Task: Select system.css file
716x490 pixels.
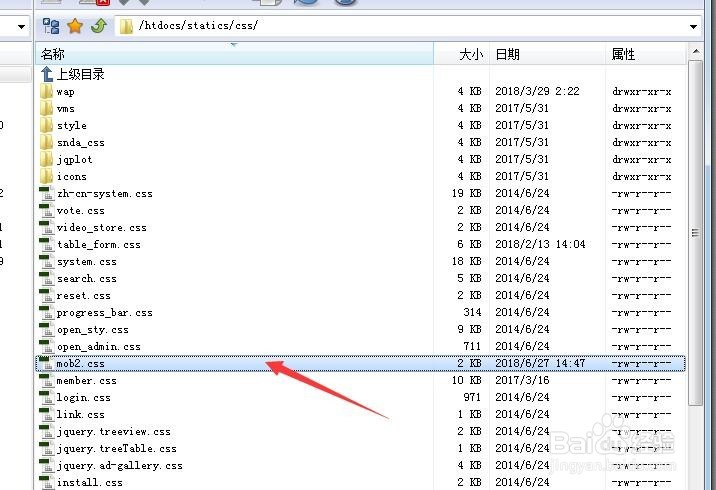Action: (x=79, y=262)
